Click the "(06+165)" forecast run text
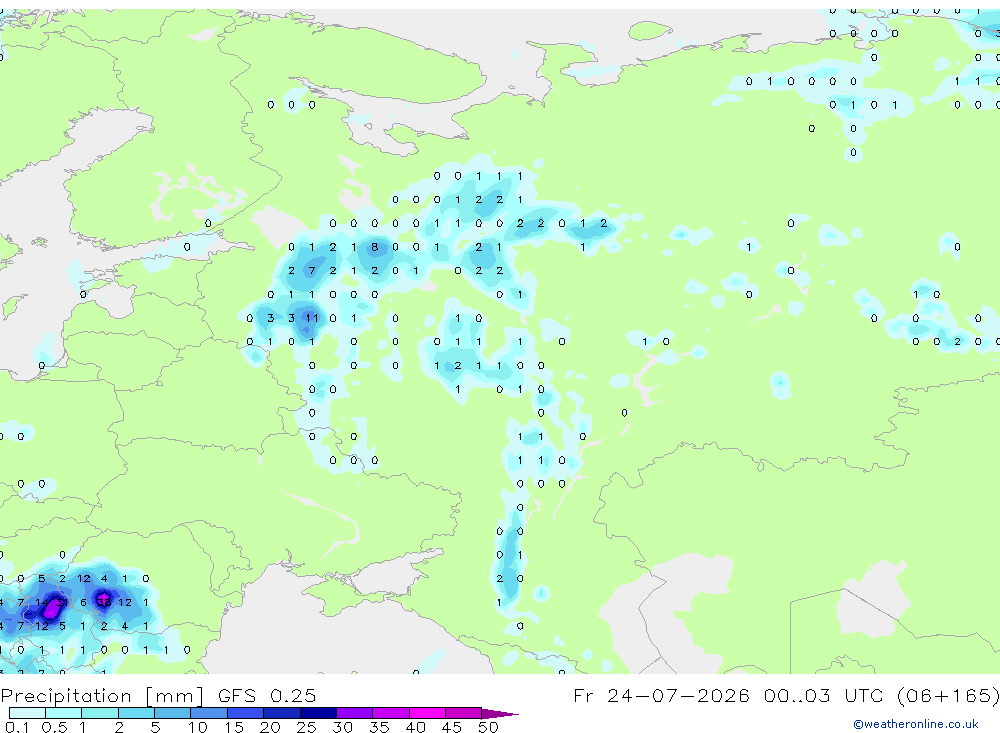The image size is (1000, 733). pyautogui.click(x=949, y=695)
